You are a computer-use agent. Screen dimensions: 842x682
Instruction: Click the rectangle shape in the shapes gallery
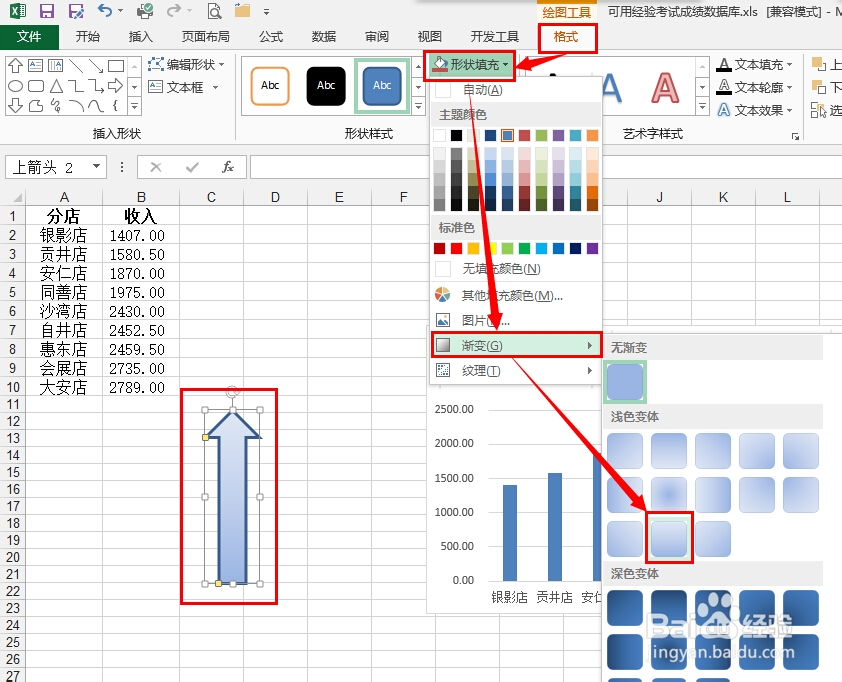pyautogui.click(x=117, y=67)
